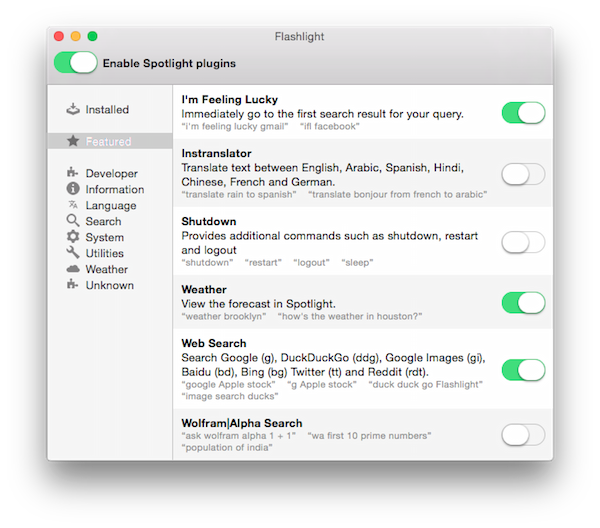This screenshot has width=600, height=528.
Task: Toggle Enable Spotlight plugins switch
Action: pyautogui.click(x=75, y=62)
